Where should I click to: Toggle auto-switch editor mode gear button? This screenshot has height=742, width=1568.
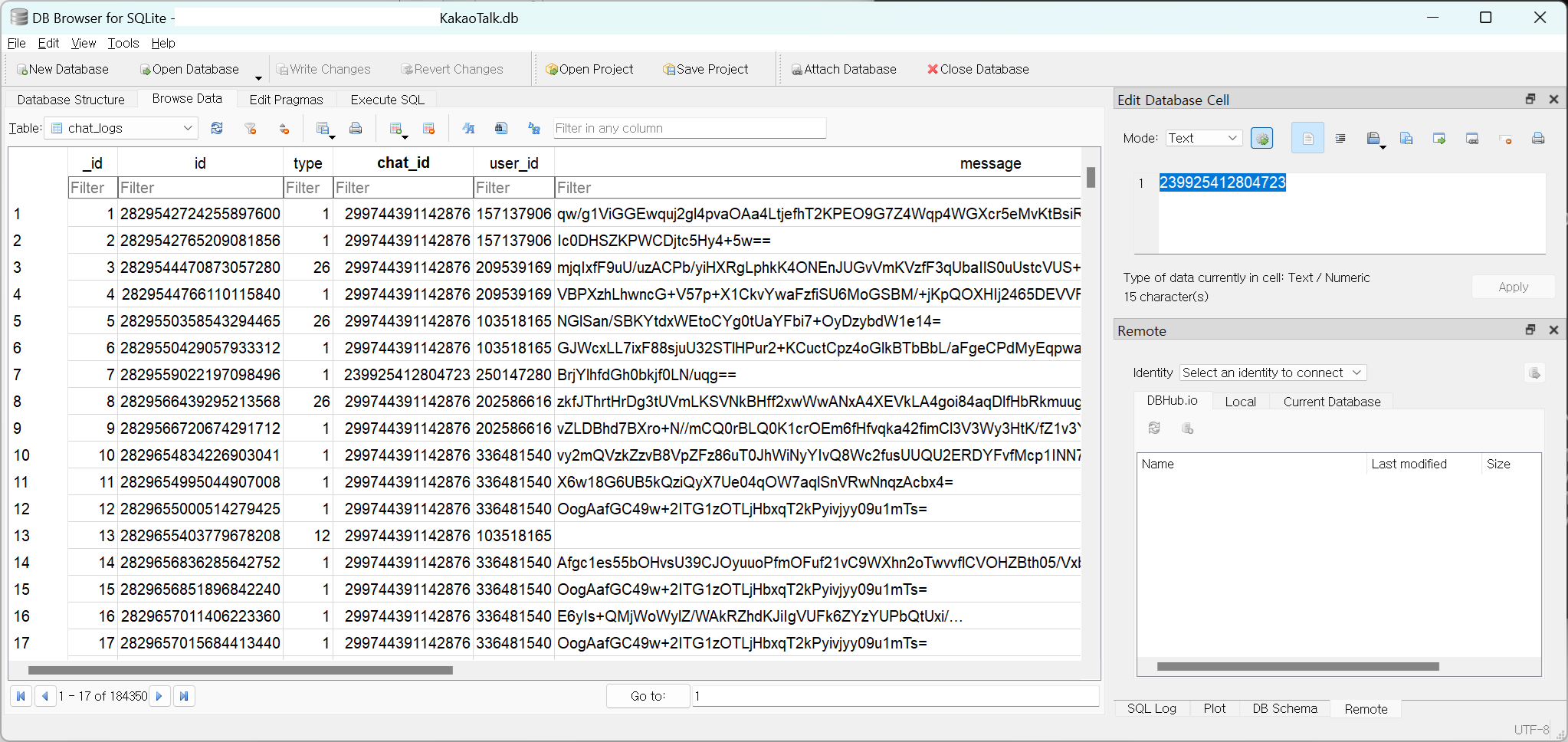(1261, 138)
